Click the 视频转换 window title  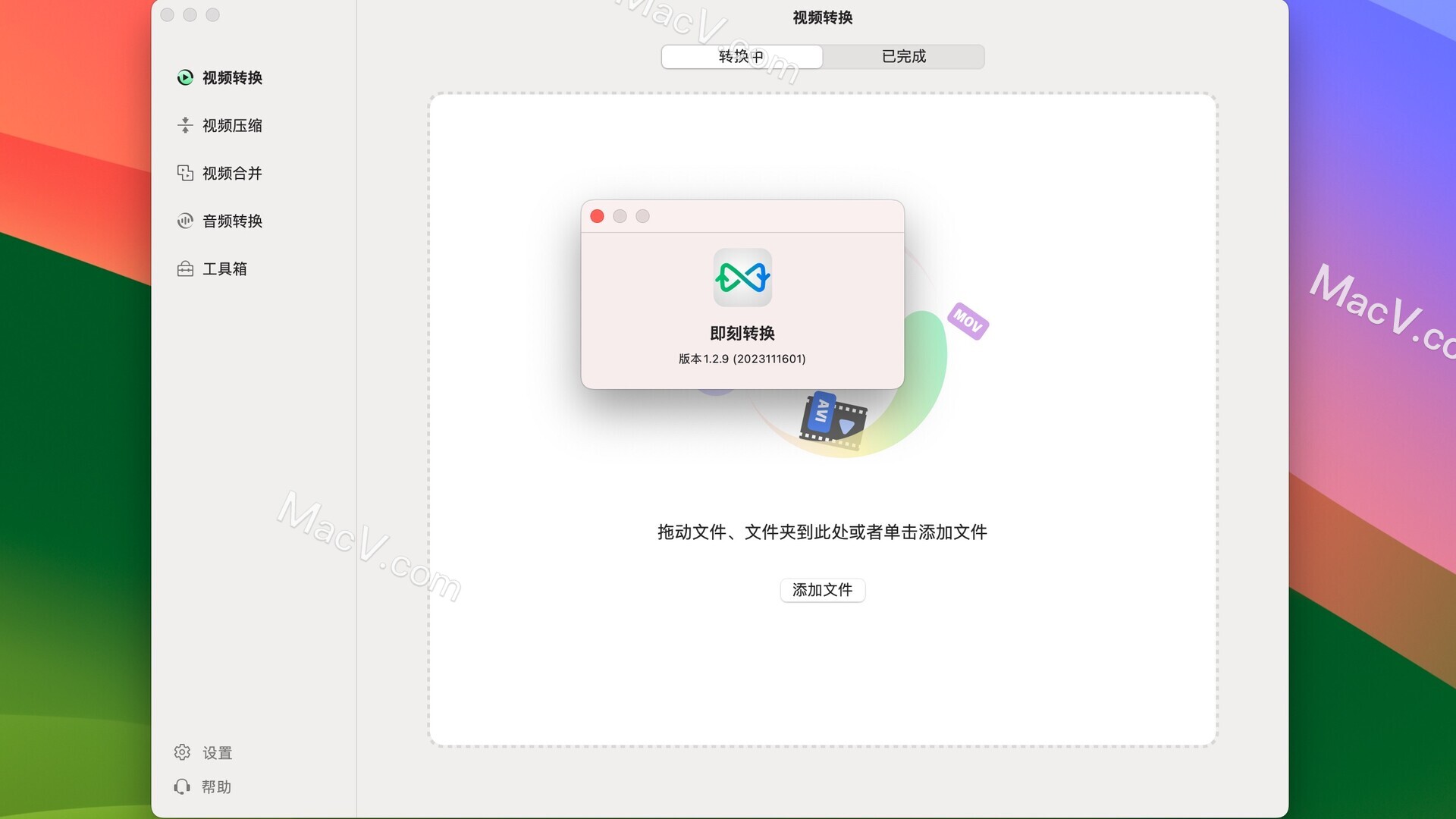[823, 17]
